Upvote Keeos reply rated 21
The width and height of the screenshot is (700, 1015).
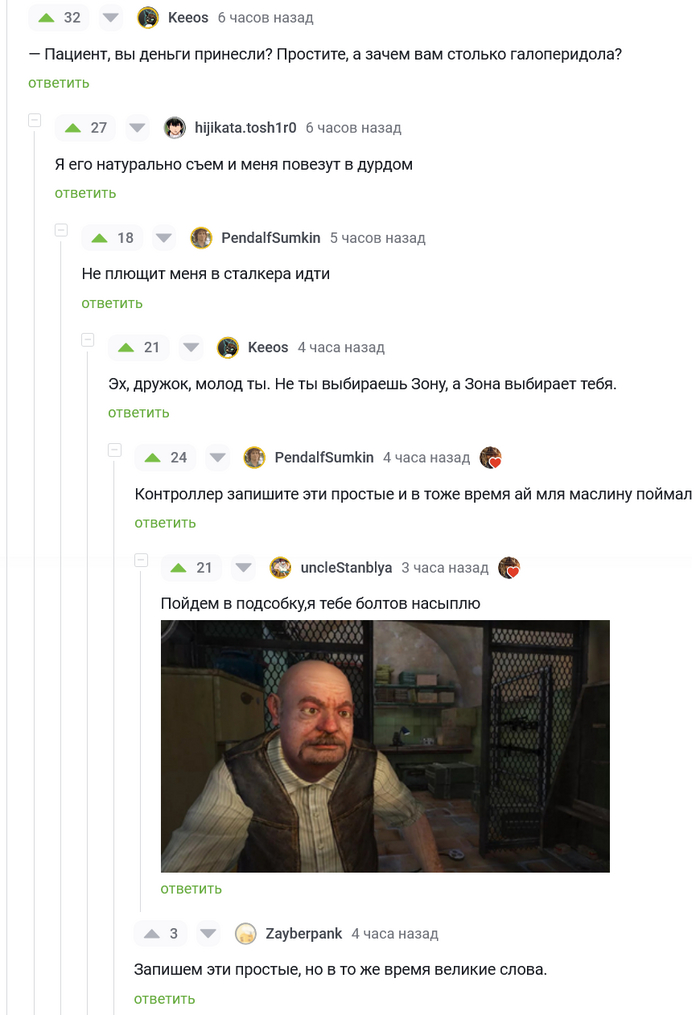pyautogui.click(x=126, y=348)
